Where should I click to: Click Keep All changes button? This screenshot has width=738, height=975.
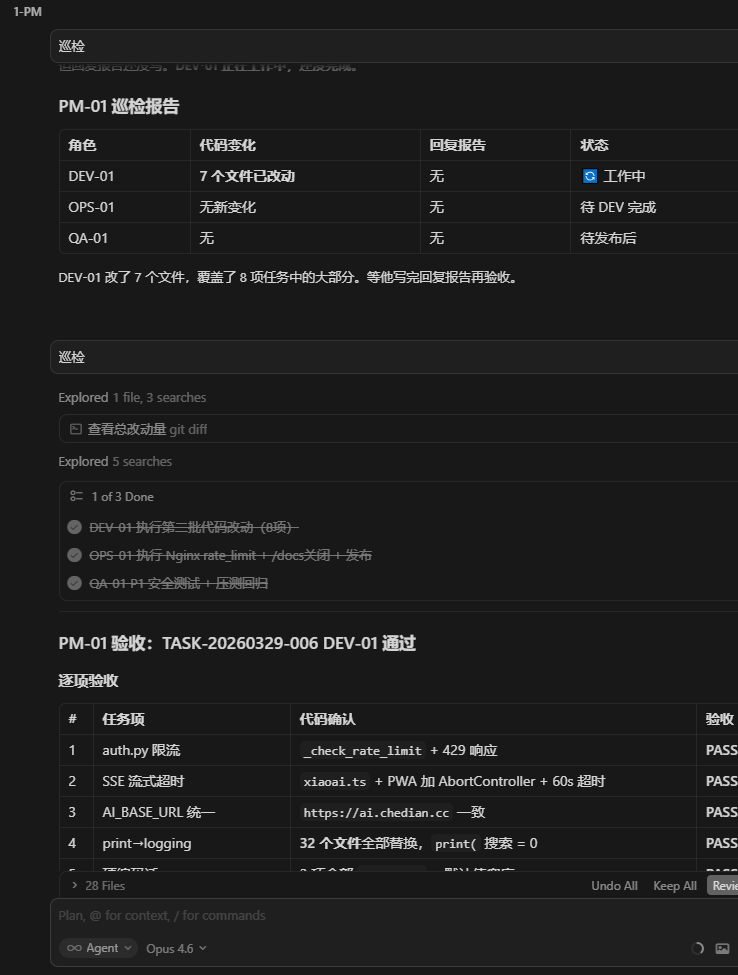(x=674, y=886)
